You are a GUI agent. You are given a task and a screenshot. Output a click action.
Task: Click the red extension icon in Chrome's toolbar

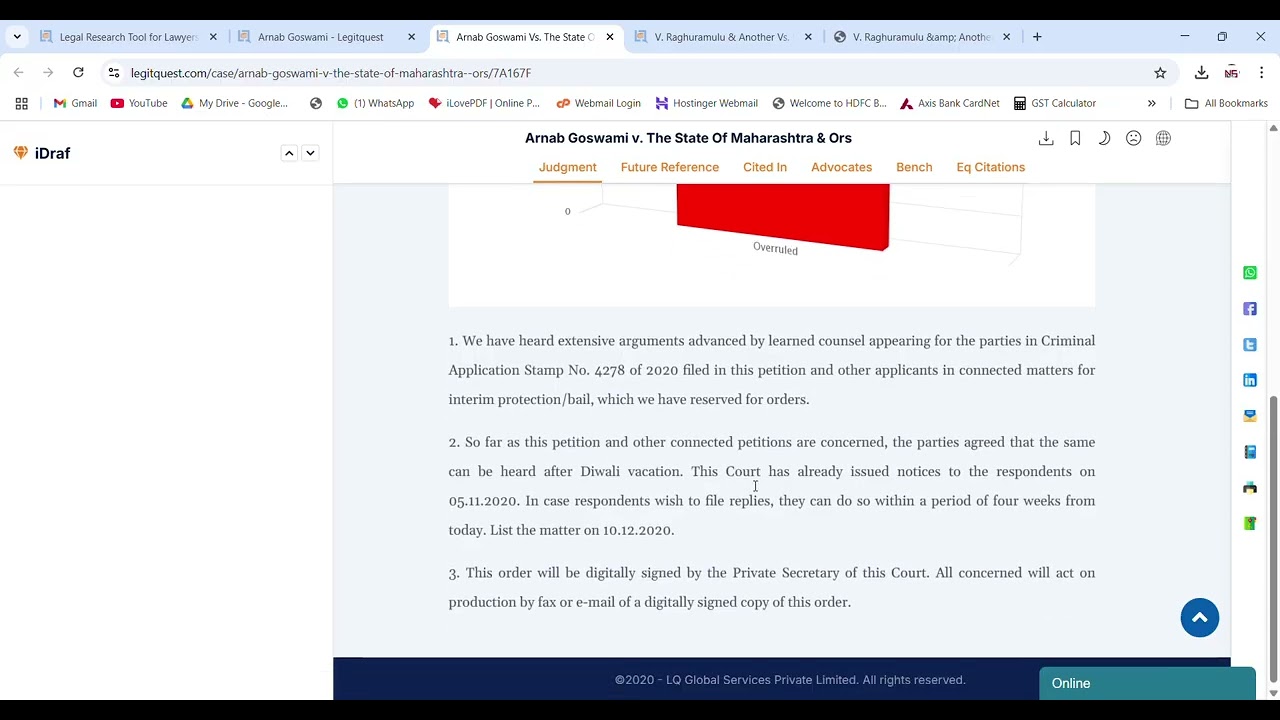[x=1232, y=73]
